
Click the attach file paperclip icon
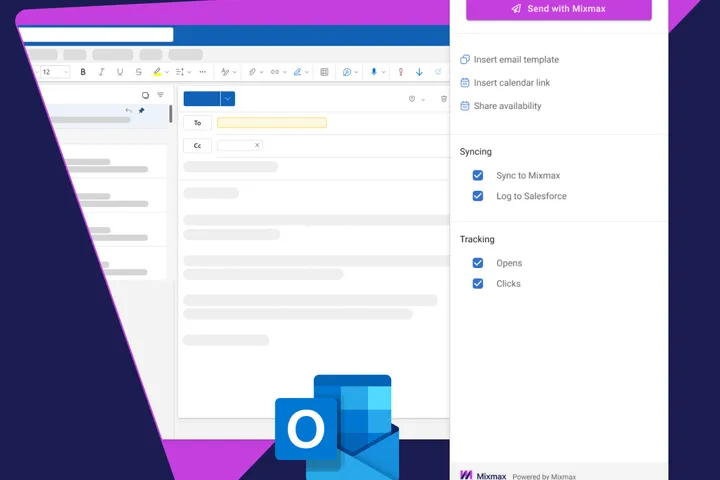tap(252, 72)
